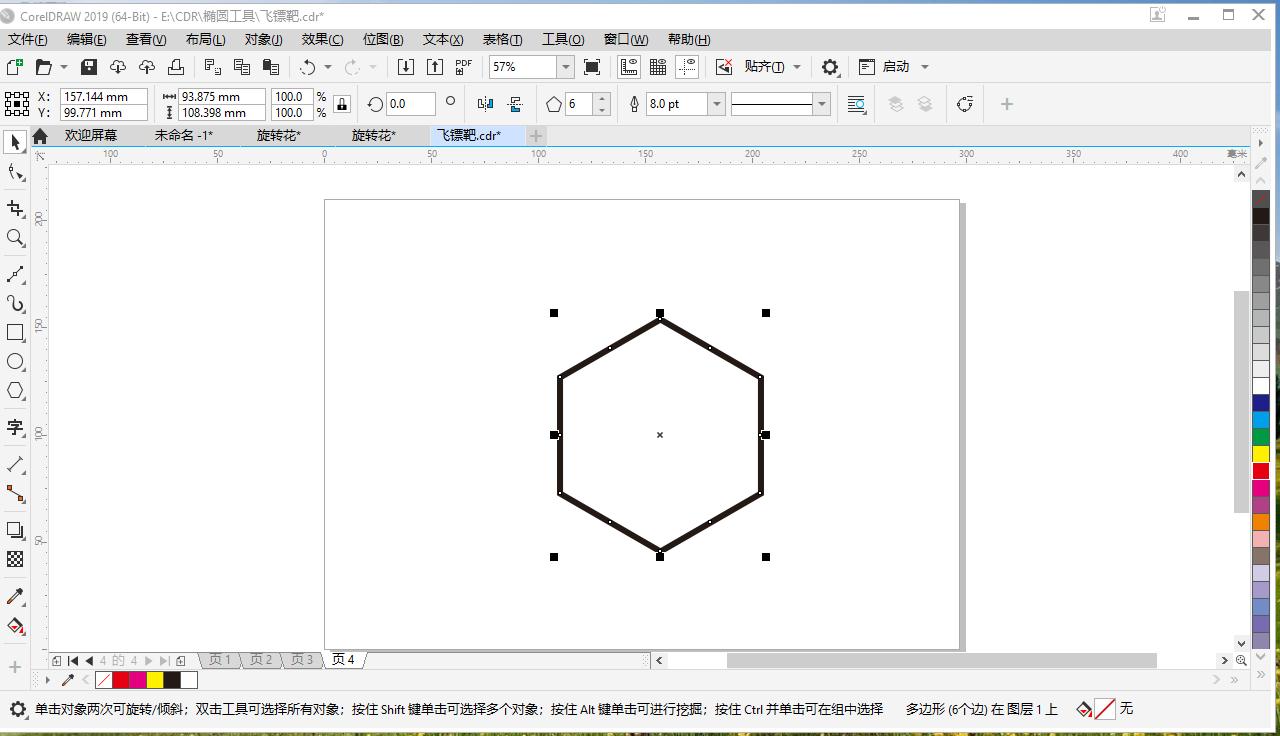This screenshot has width=1280, height=736.
Task: Open the PDF export function
Action: (x=463, y=66)
